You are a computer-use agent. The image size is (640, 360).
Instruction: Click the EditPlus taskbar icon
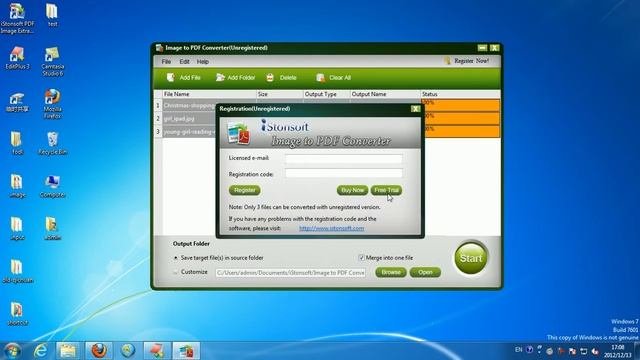click(x=157, y=351)
